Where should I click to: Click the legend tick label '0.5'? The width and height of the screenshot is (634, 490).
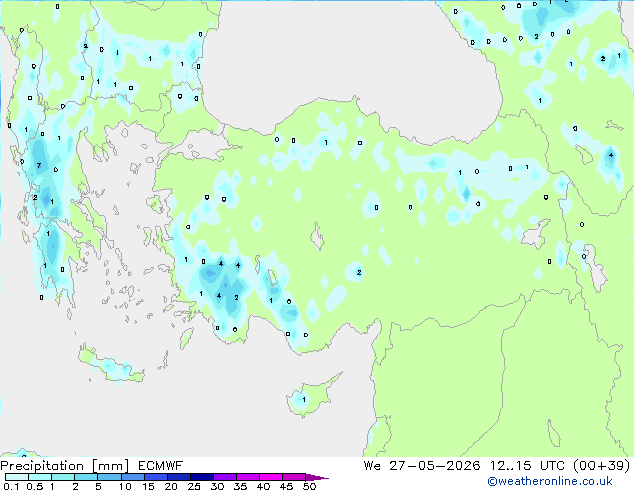pyautogui.click(x=35, y=486)
